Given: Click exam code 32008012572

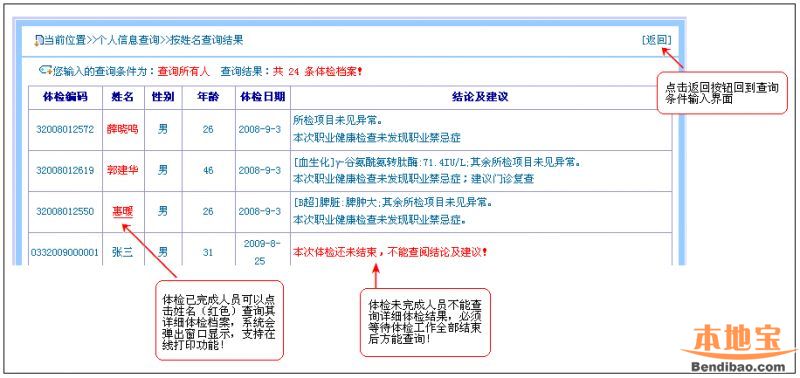Looking at the screenshot, I should [x=65, y=130].
